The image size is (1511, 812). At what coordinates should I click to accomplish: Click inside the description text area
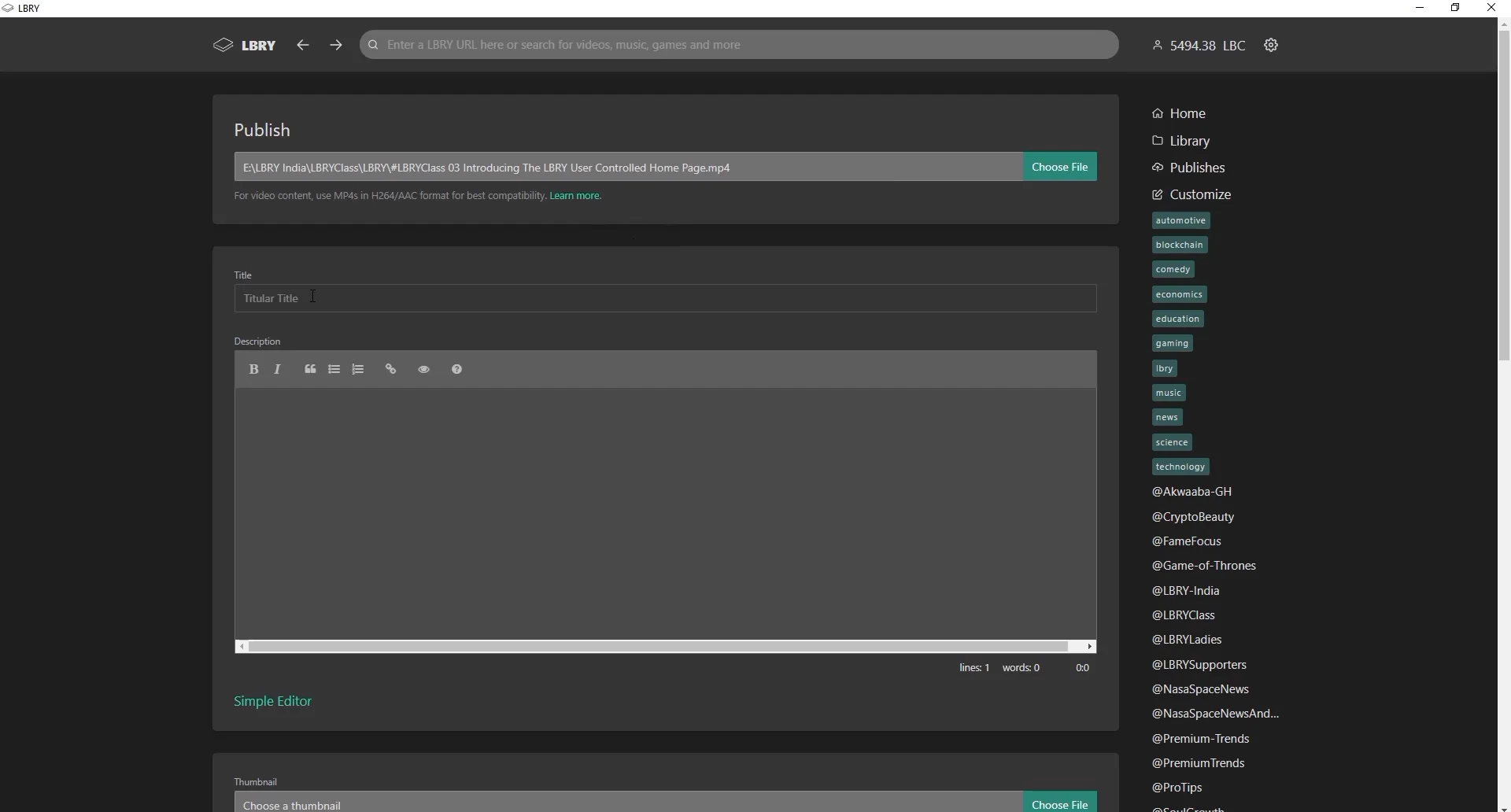pos(665,513)
